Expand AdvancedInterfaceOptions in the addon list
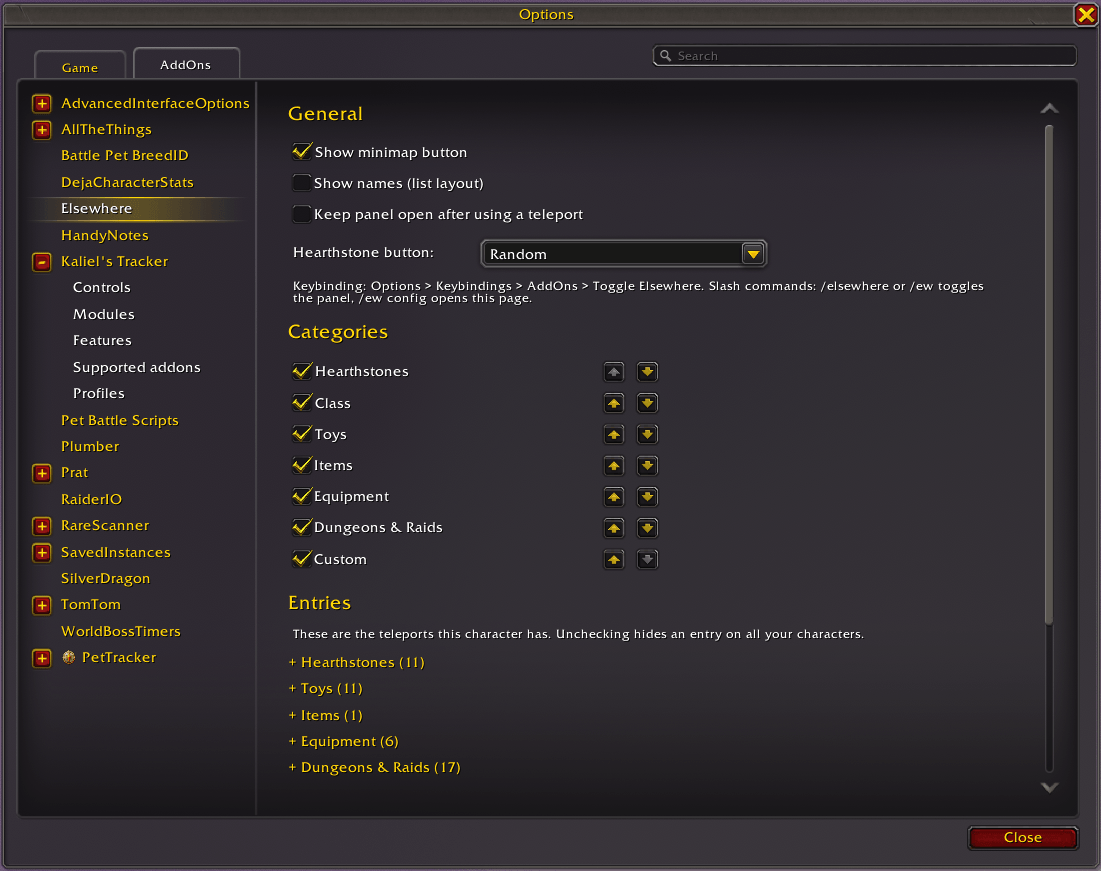 [42, 104]
